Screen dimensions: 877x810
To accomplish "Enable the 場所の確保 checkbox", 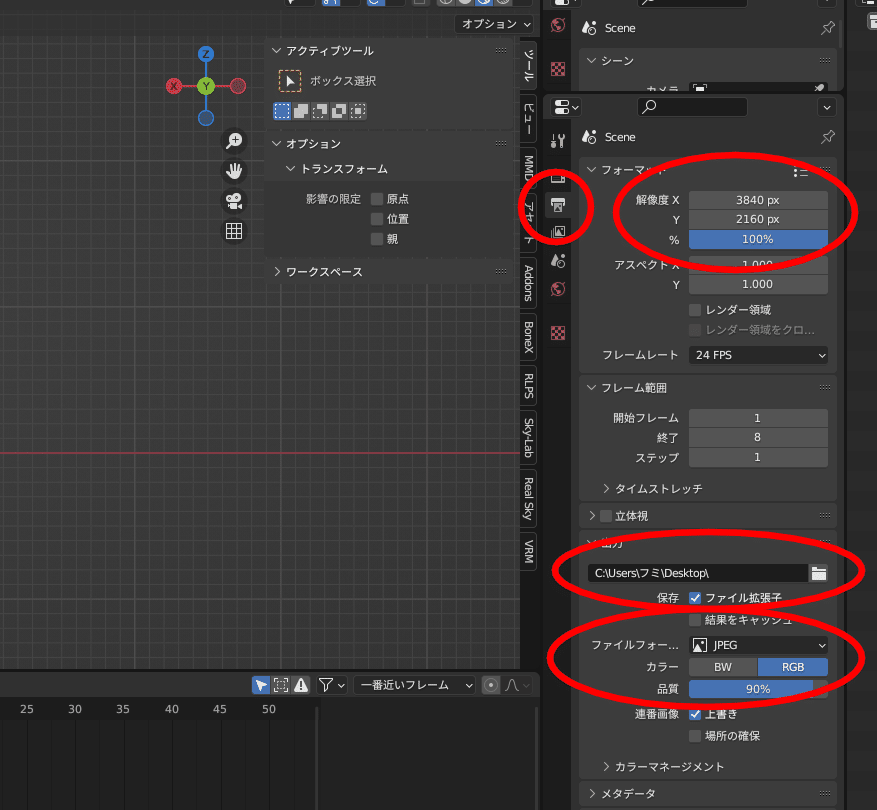I will point(695,736).
